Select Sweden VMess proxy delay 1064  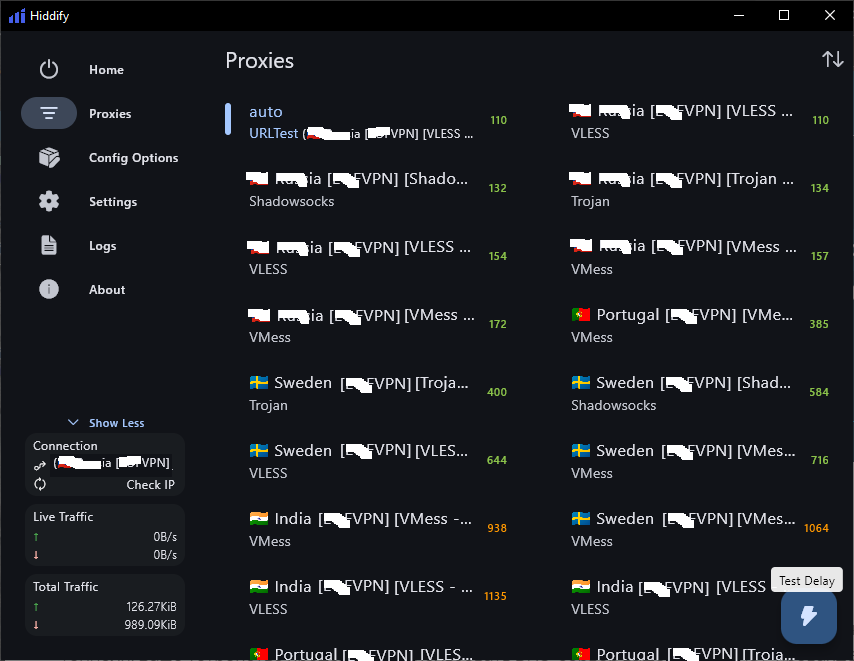tap(700, 529)
